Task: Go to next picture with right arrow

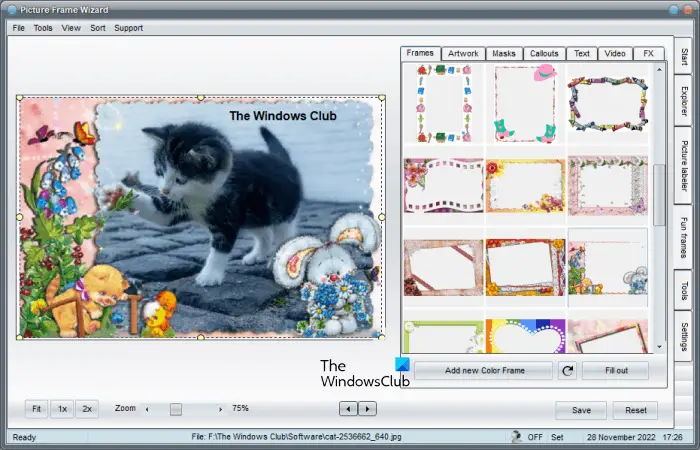Action: coord(367,408)
